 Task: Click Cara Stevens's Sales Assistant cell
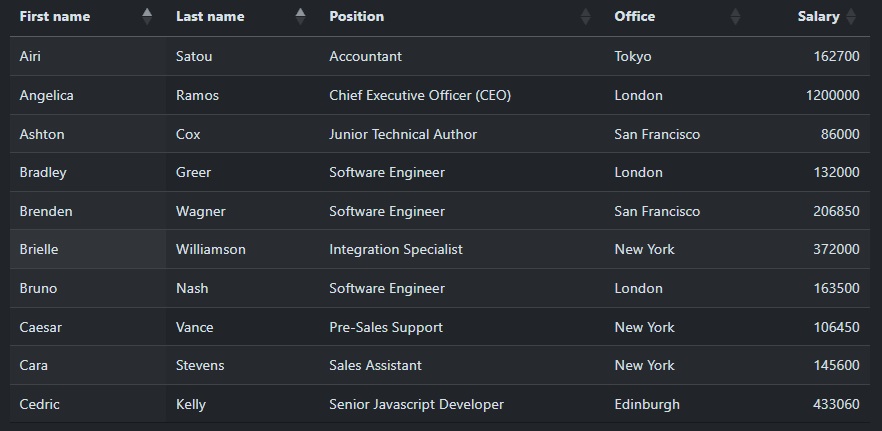pos(375,366)
